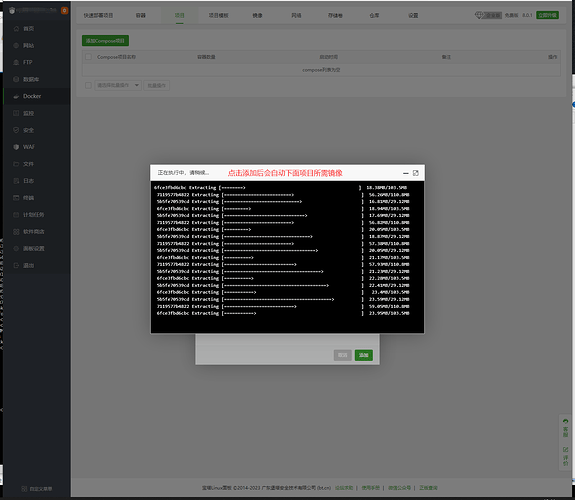This screenshot has width=575, height=500.
Task: Click the 客服 side widget at right edge
Action: 565,428
